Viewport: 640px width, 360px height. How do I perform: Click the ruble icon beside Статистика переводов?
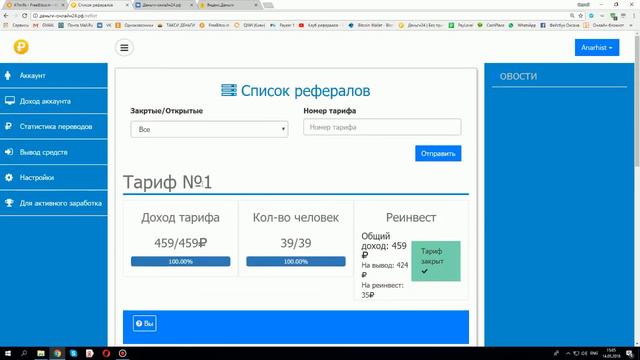[9, 126]
